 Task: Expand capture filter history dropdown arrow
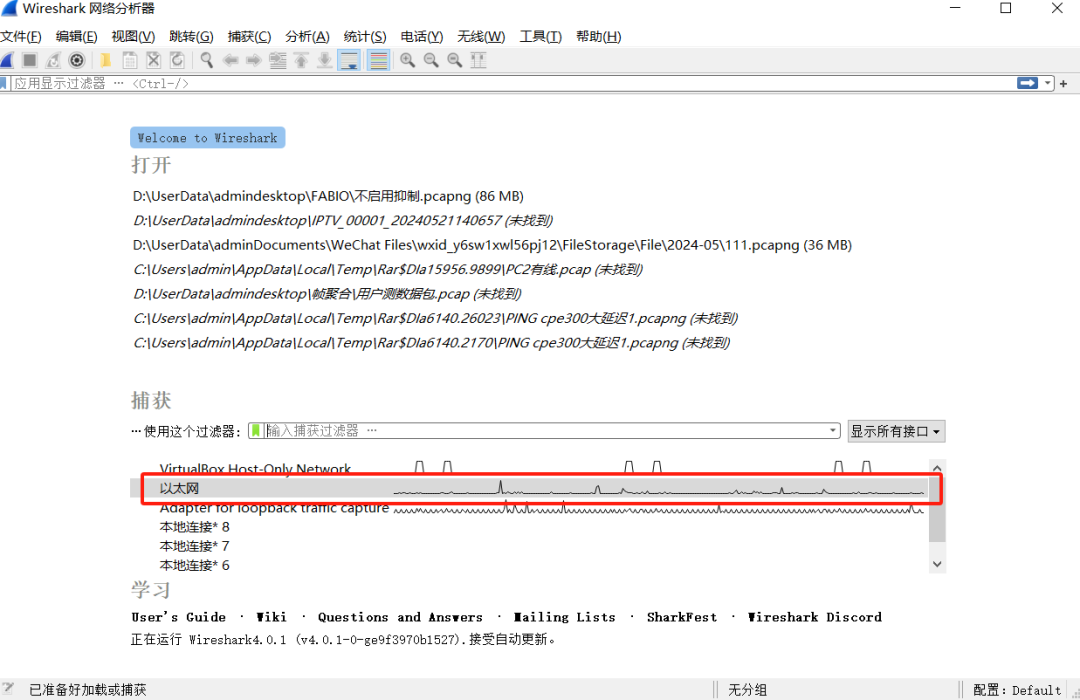pyautogui.click(x=833, y=431)
